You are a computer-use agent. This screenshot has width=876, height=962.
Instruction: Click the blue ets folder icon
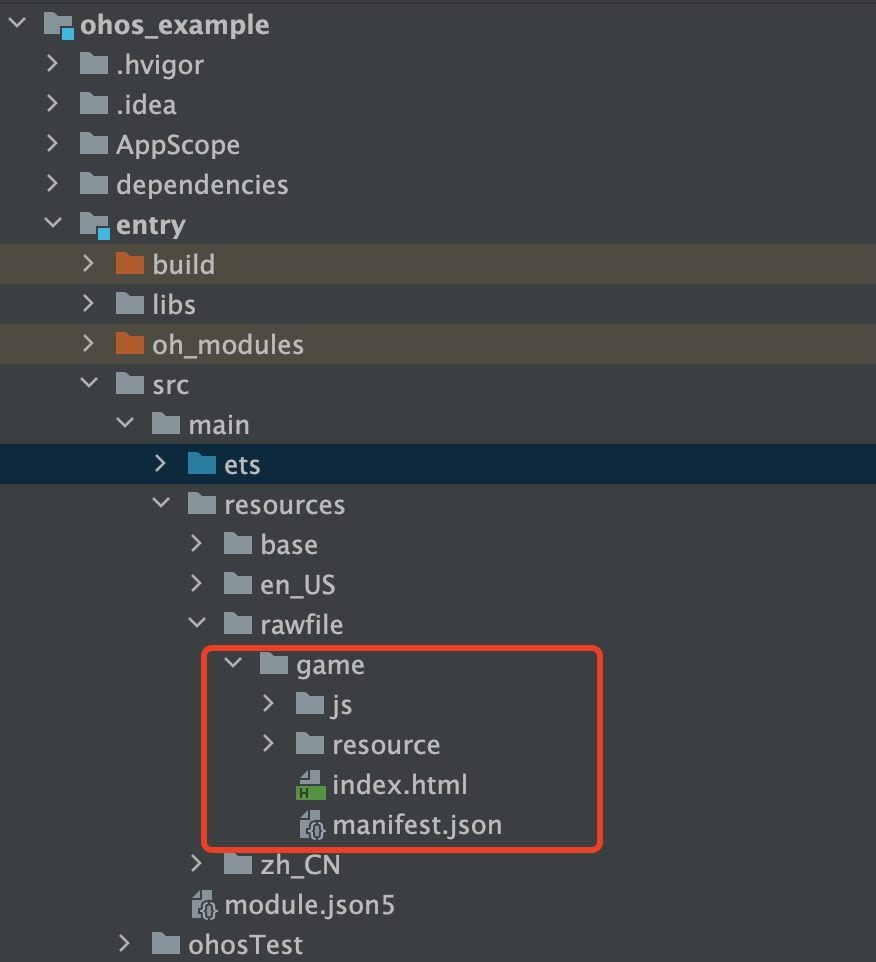tap(202, 464)
